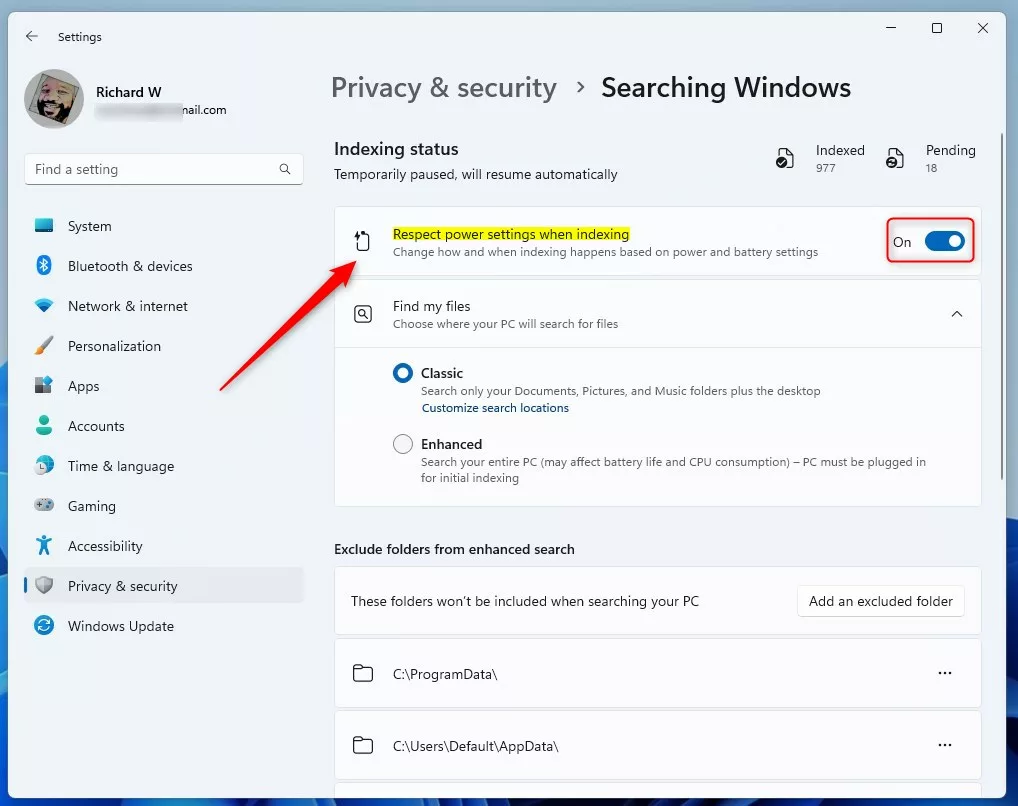This screenshot has width=1018, height=806.
Task: Click the Accounts person icon
Action: click(44, 425)
